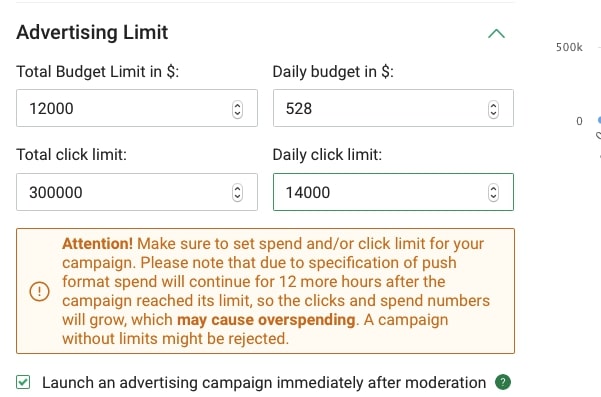Decrement the Daily budget stepper down arrow
This screenshot has height=397, width=601.
(x=493, y=114)
